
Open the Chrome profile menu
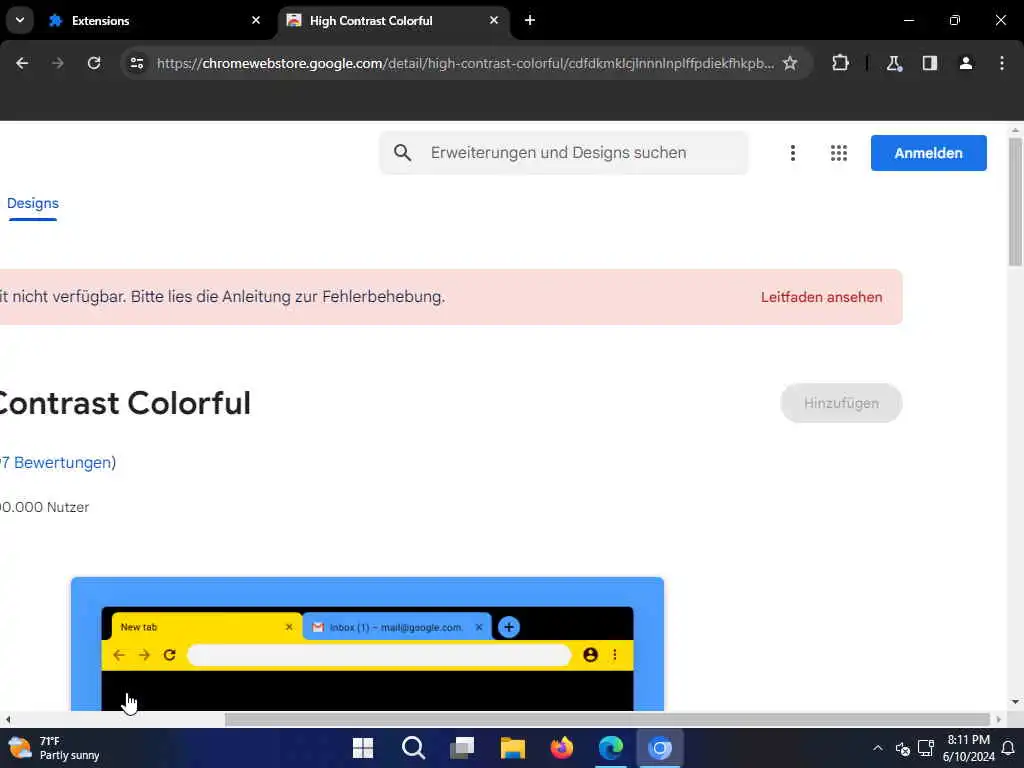click(966, 63)
